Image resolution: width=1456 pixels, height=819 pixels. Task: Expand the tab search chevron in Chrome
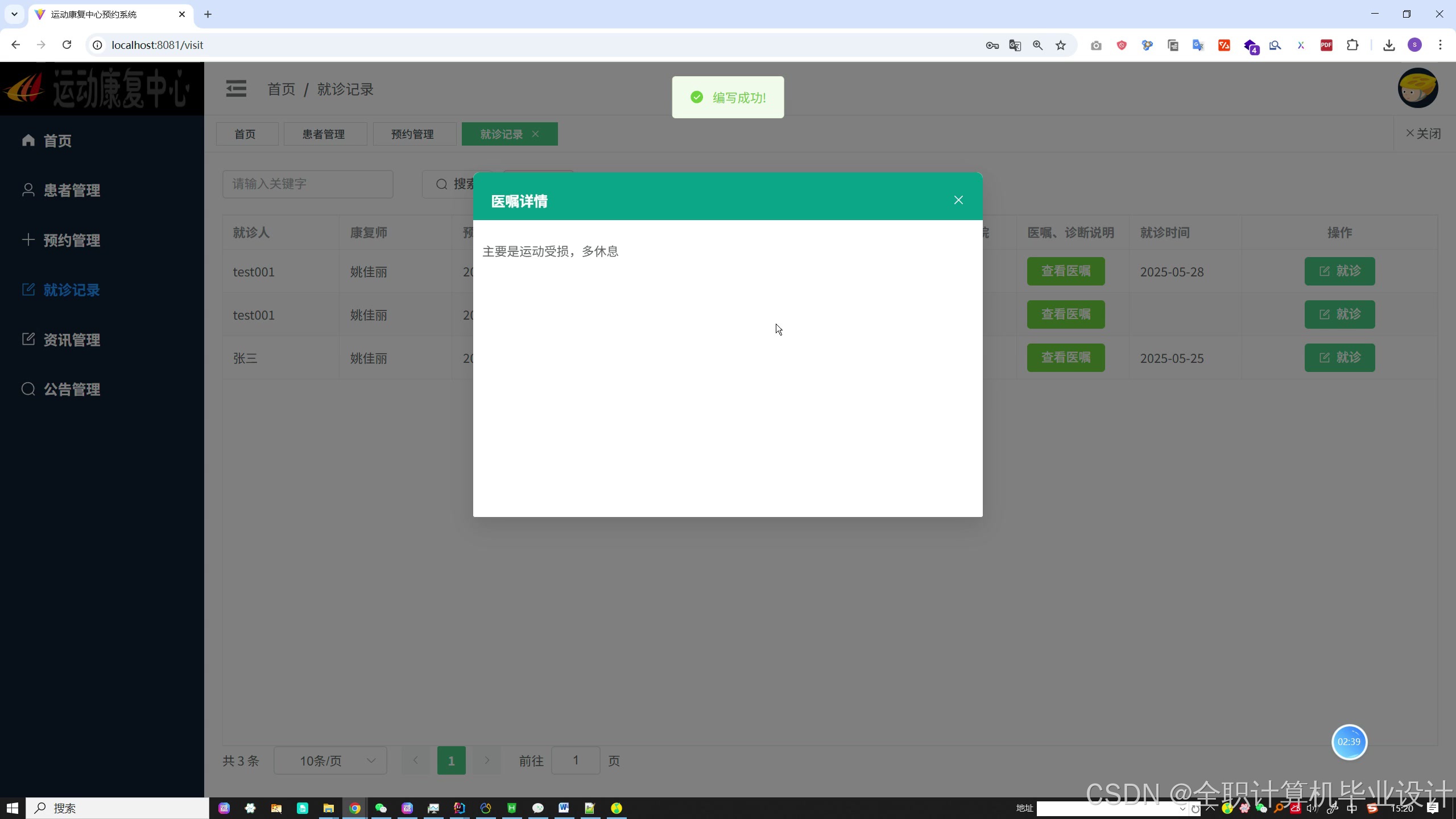tap(14, 14)
